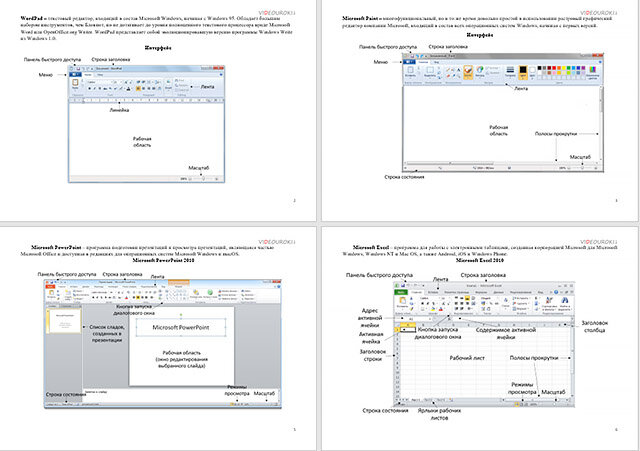Click the Shapes gallery icon in Paint
The width and height of the screenshot is (640, 451).
tap(480, 69)
